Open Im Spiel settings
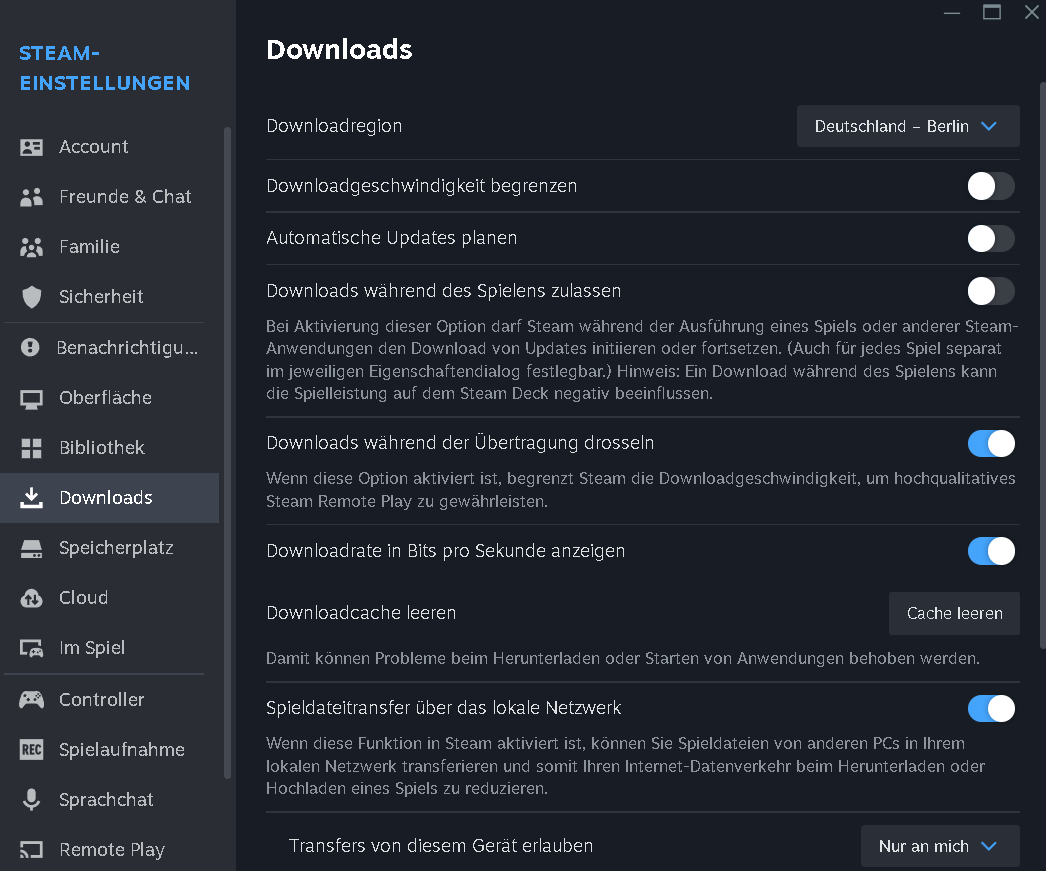Screen dimensions: 1046x871 click(x=109, y=648)
